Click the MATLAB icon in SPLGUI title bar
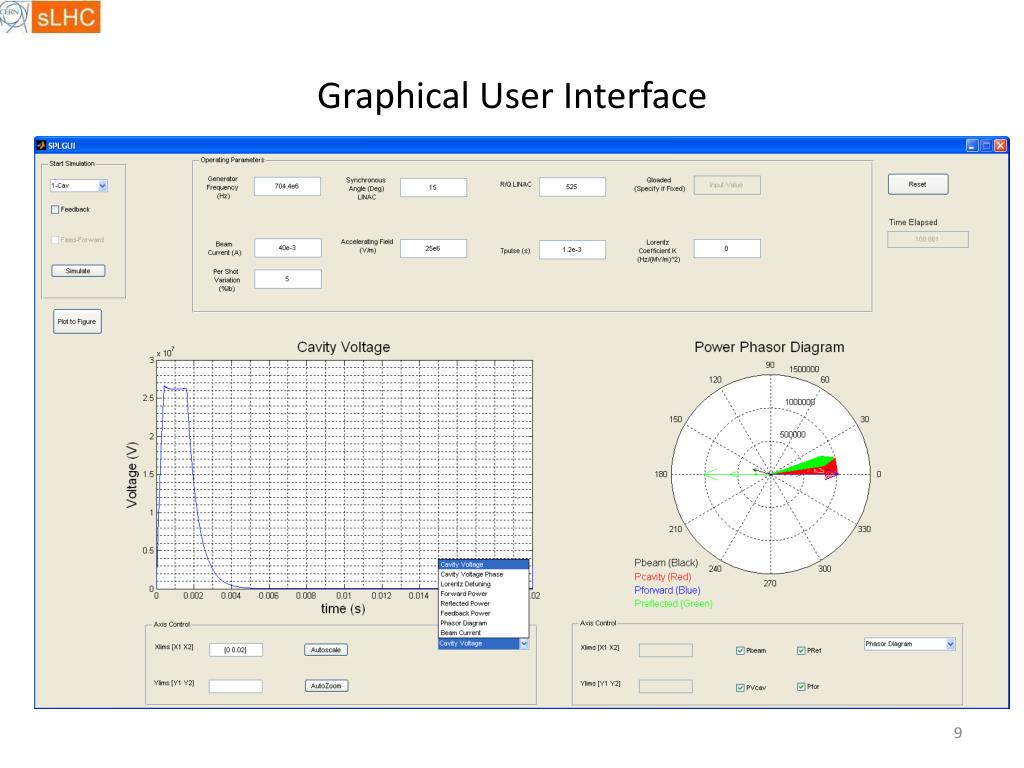 tap(41, 145)
